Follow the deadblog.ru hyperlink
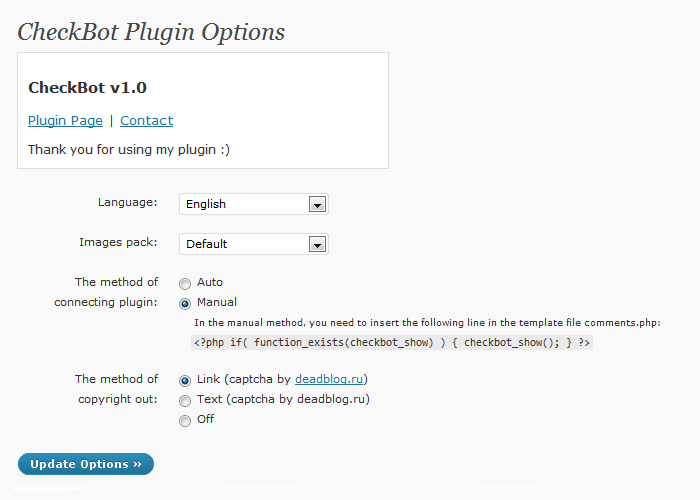 pyautogui.click(x=329, y=379)
